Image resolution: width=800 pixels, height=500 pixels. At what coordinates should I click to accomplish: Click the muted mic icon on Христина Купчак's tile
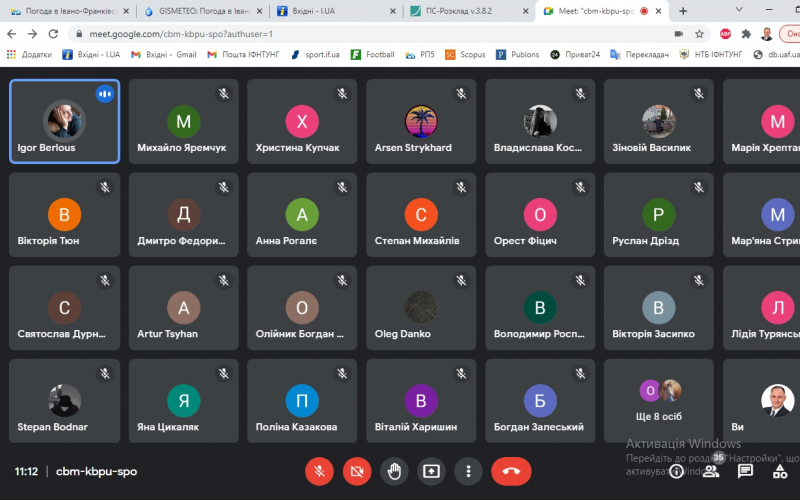coord(342,93)
